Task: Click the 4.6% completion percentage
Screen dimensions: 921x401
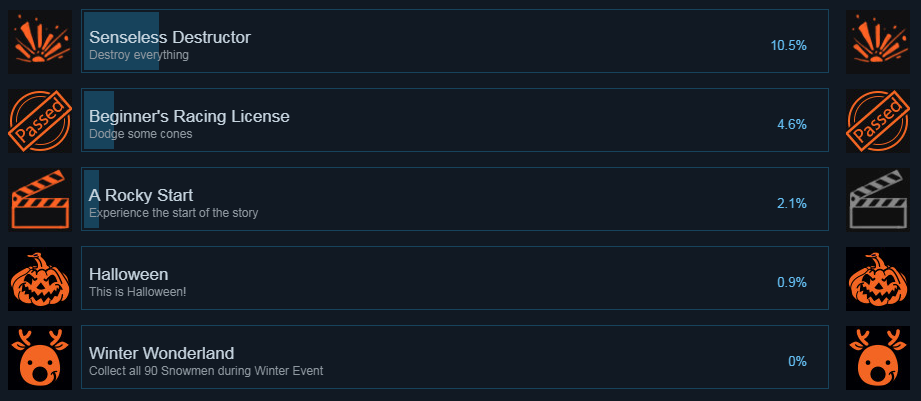Action: (792, 124)
